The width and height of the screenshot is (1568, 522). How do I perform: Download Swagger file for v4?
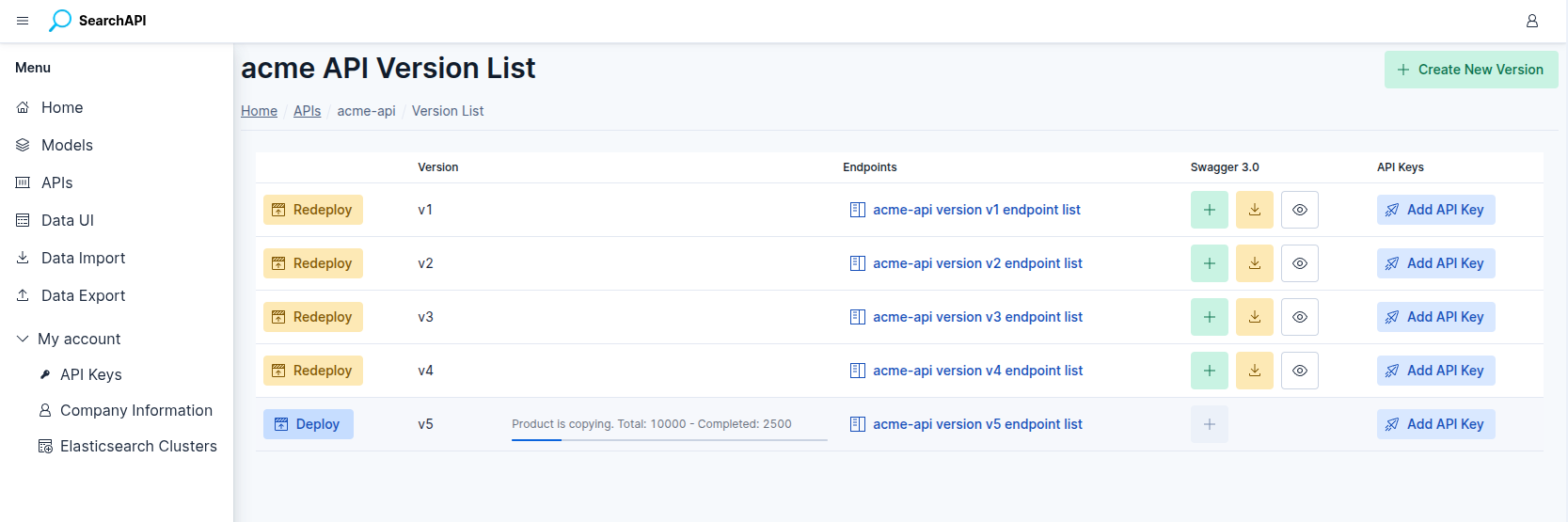click(1255, 371)
